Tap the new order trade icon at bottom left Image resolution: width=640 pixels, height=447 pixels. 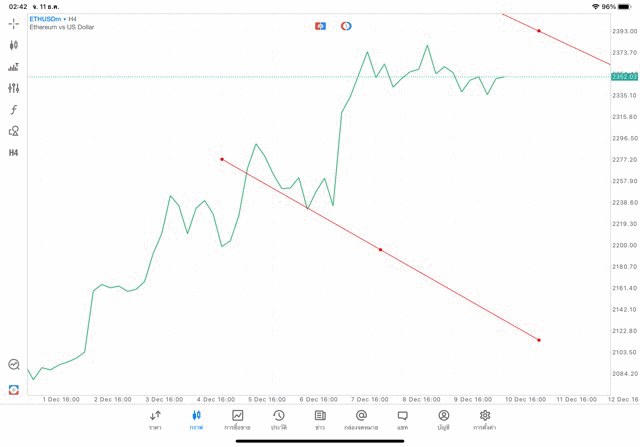coord(14,389)
